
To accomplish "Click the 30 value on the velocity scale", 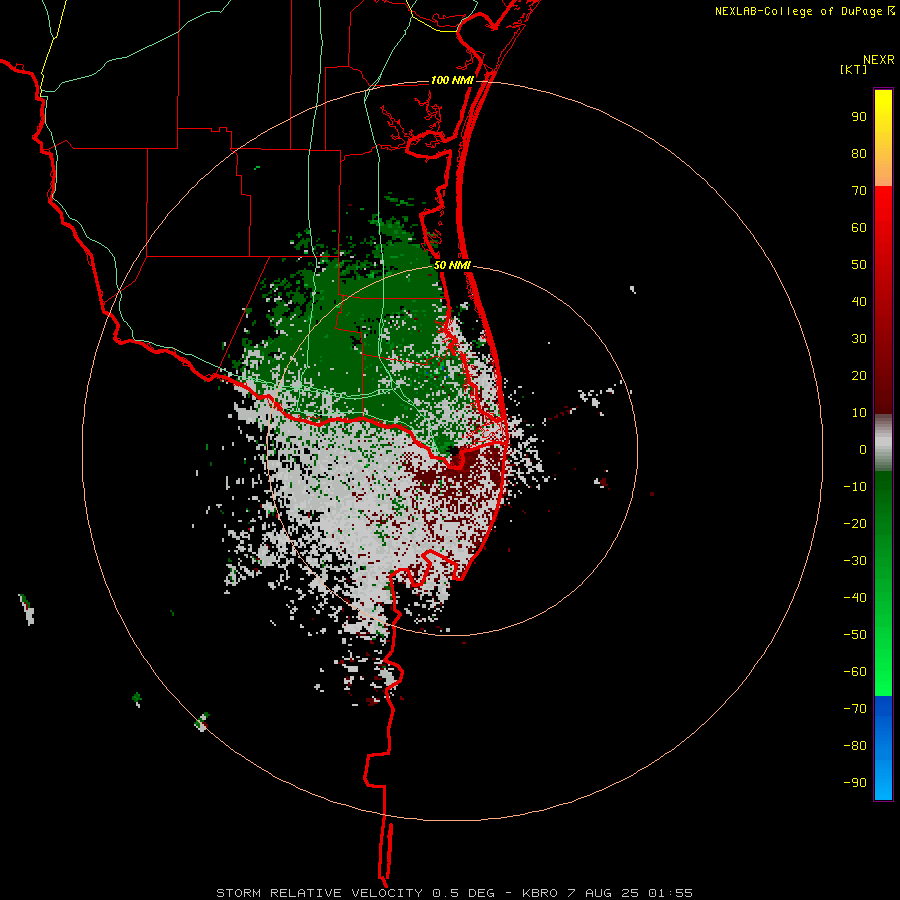I will tap(859, 339).
